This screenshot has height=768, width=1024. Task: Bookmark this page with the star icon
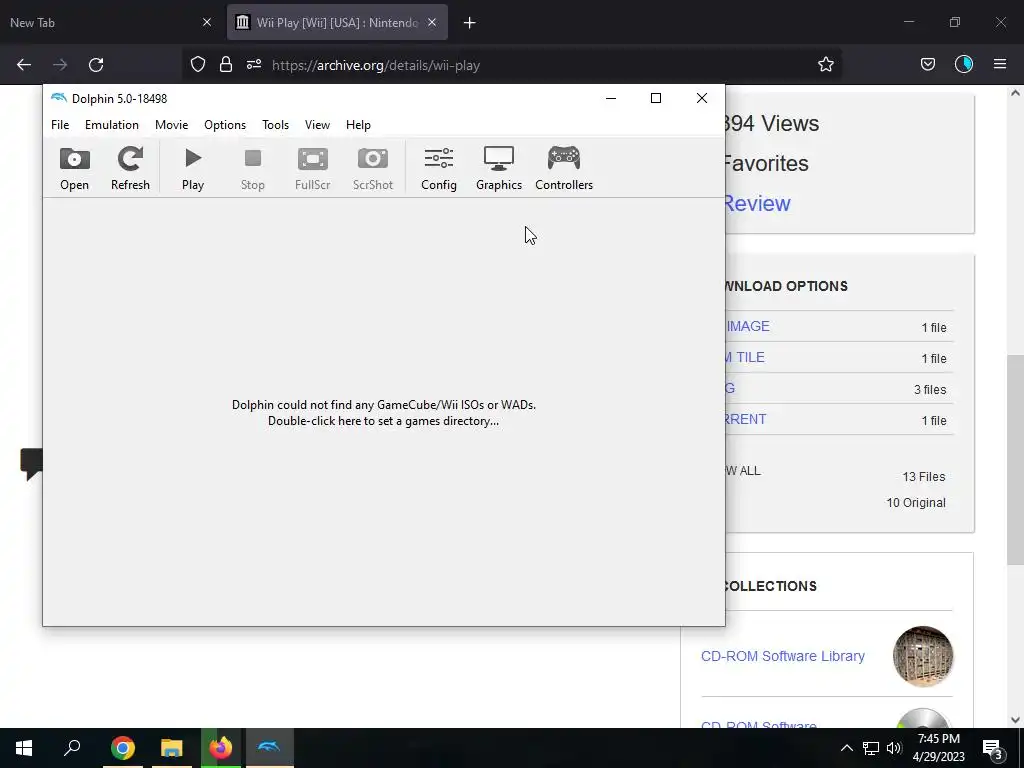(825, 64)
